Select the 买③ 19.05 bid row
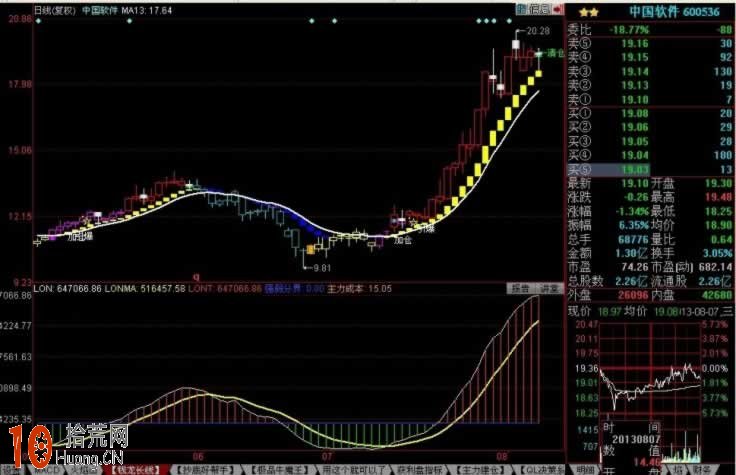Image resolution: width=736 pixels, height=475 pixels. pyautogui.click(x=650, y=141)
